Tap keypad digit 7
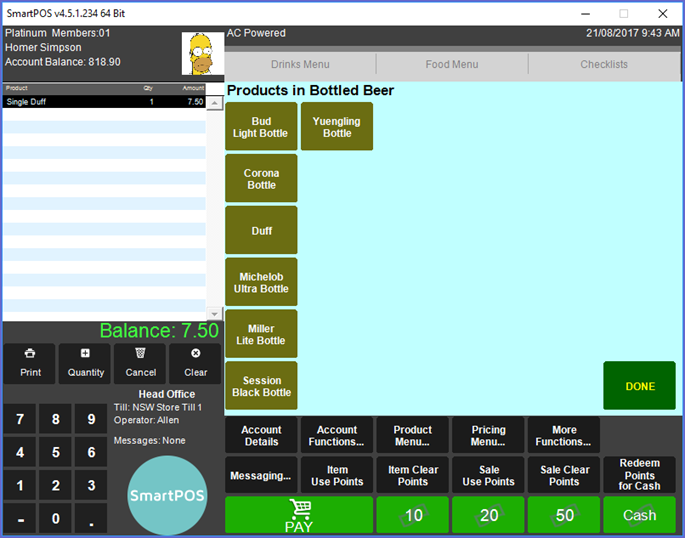 pos(20,419)
